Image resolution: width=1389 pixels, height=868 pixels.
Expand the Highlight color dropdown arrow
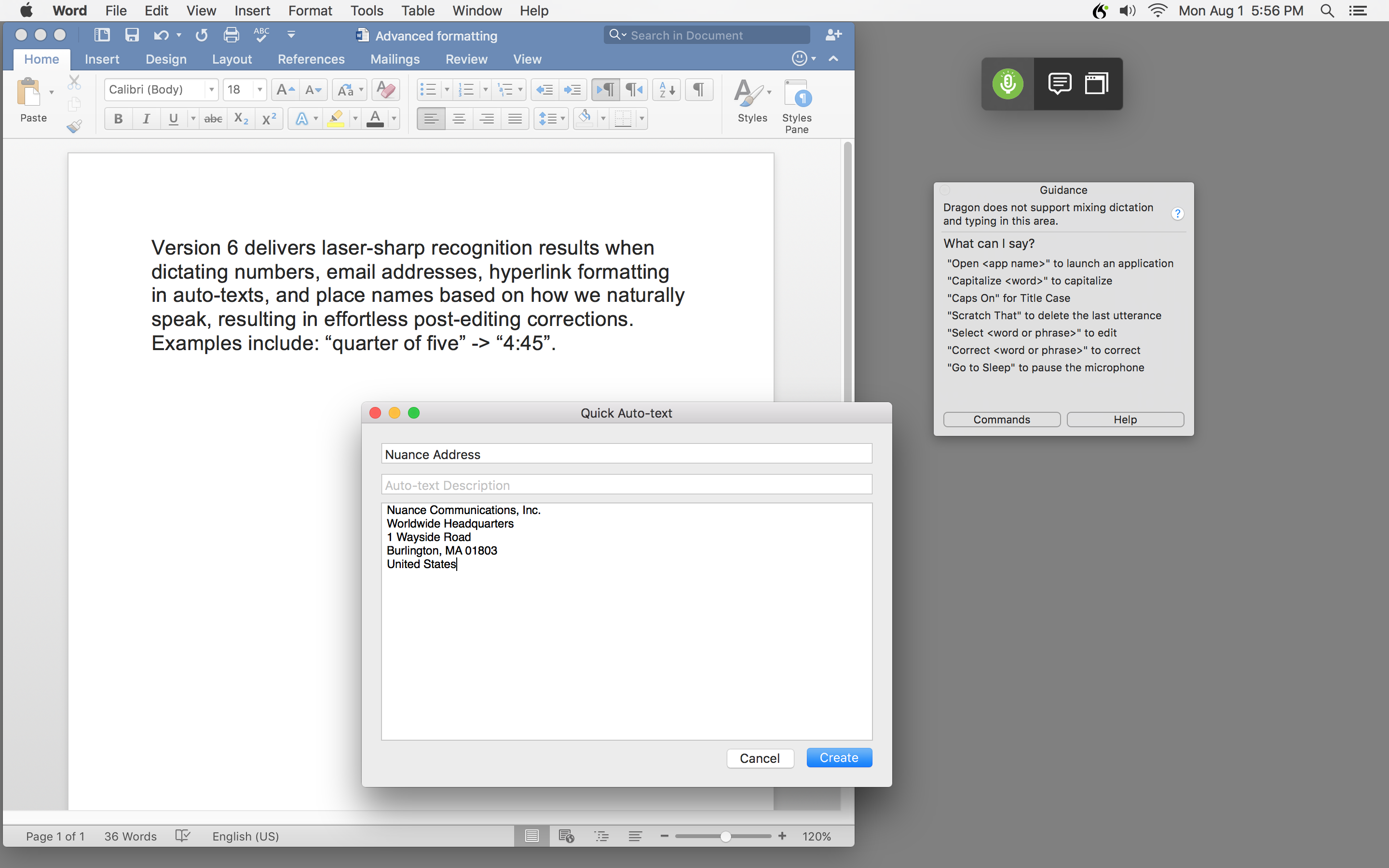pyautogui.click(x=355, y=119)
